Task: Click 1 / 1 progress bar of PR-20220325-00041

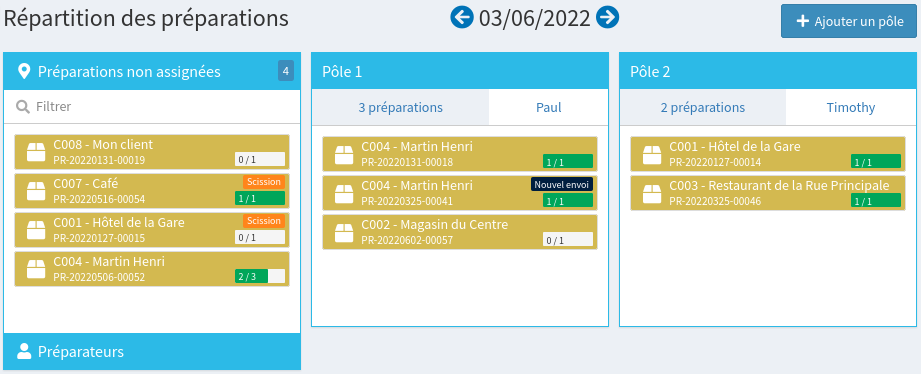Action: [567, 201]
